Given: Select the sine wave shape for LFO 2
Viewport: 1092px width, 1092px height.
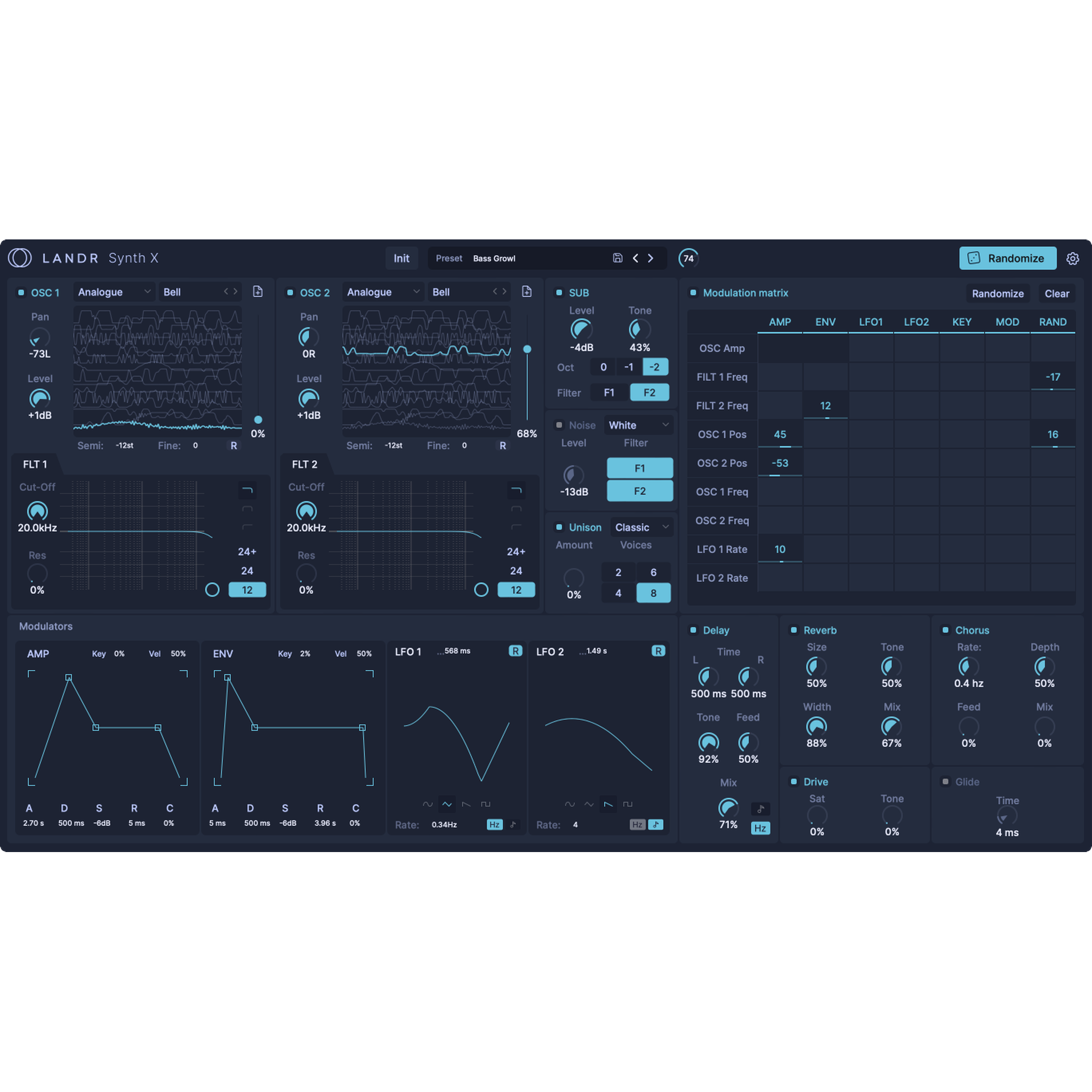Looking at the screenshot, I should click(x=570, y=804).
